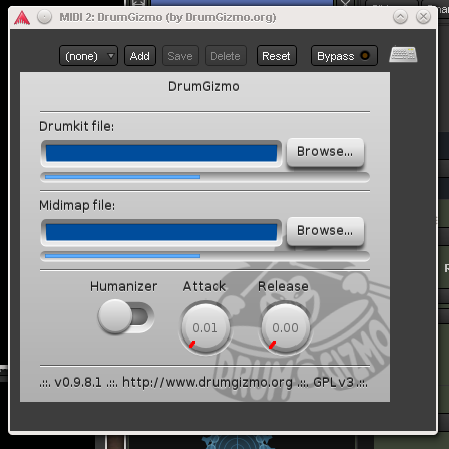Browse for a Midimap file

pyautogui.click(x=325, y=231)
